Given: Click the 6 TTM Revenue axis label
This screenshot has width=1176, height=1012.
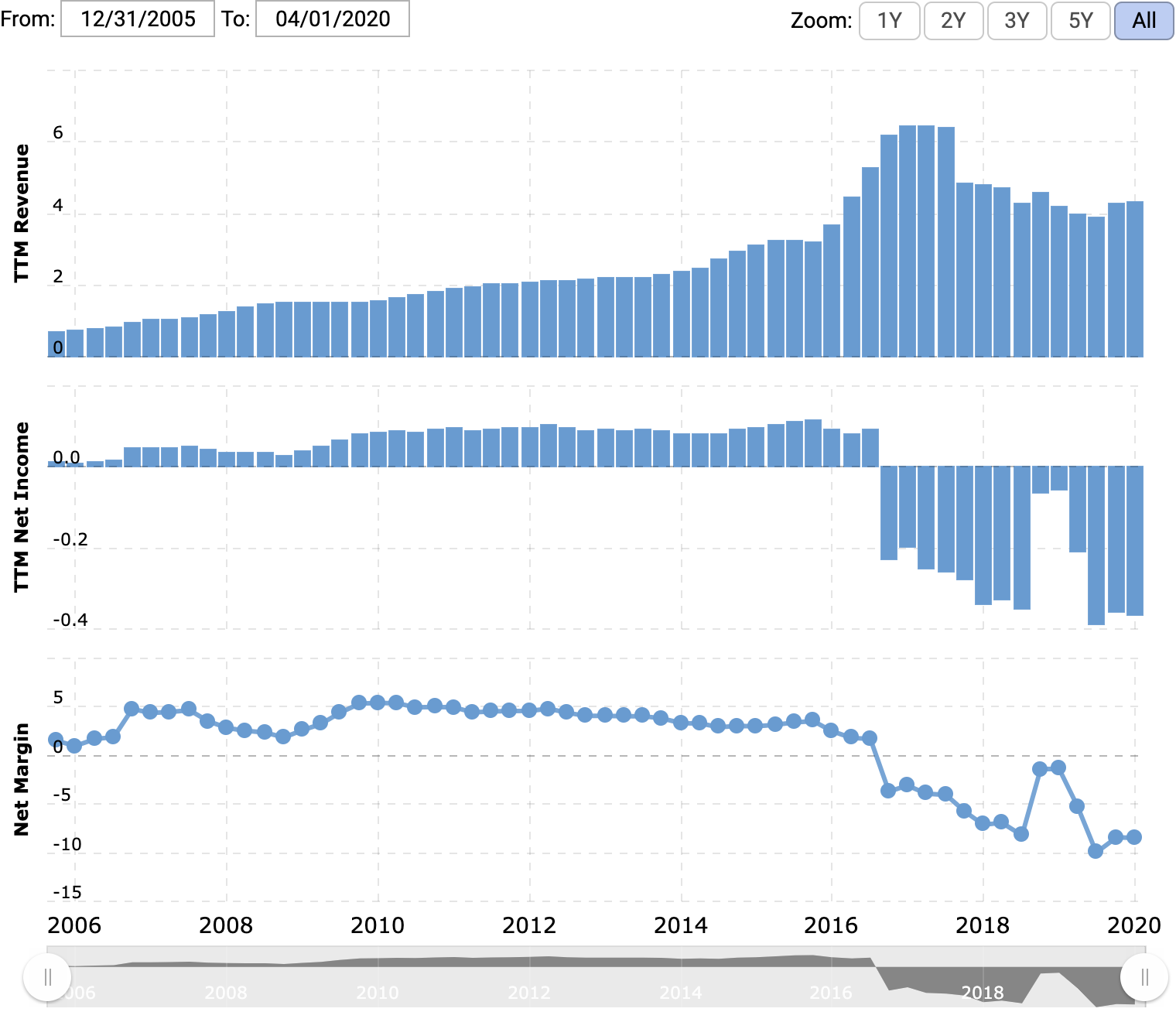Looking at the screenshot, I should tap(58, 133).
